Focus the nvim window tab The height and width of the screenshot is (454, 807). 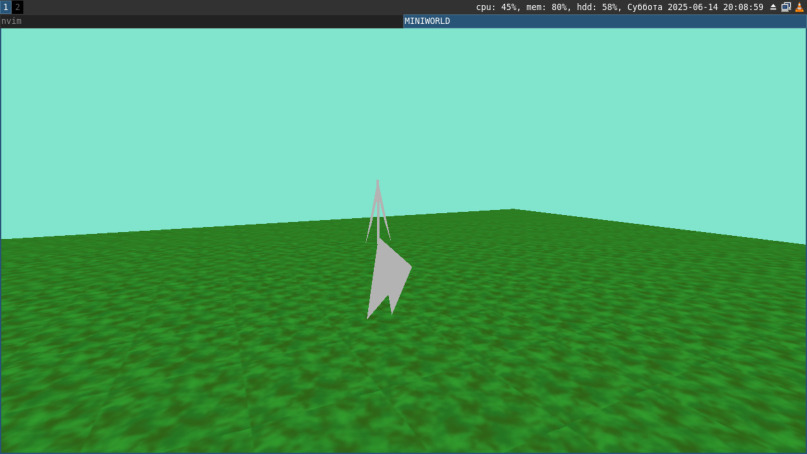pyautogui.click(x=201, y=21)
